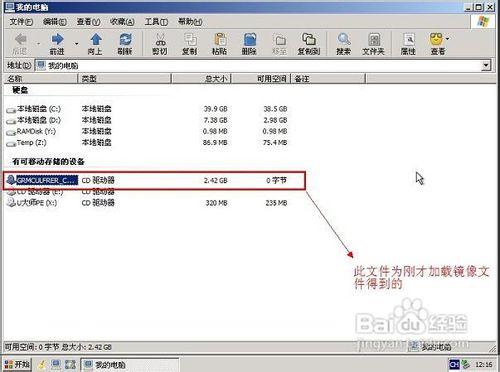Click the 复制到 (Copy to) icon

point(309,39)
